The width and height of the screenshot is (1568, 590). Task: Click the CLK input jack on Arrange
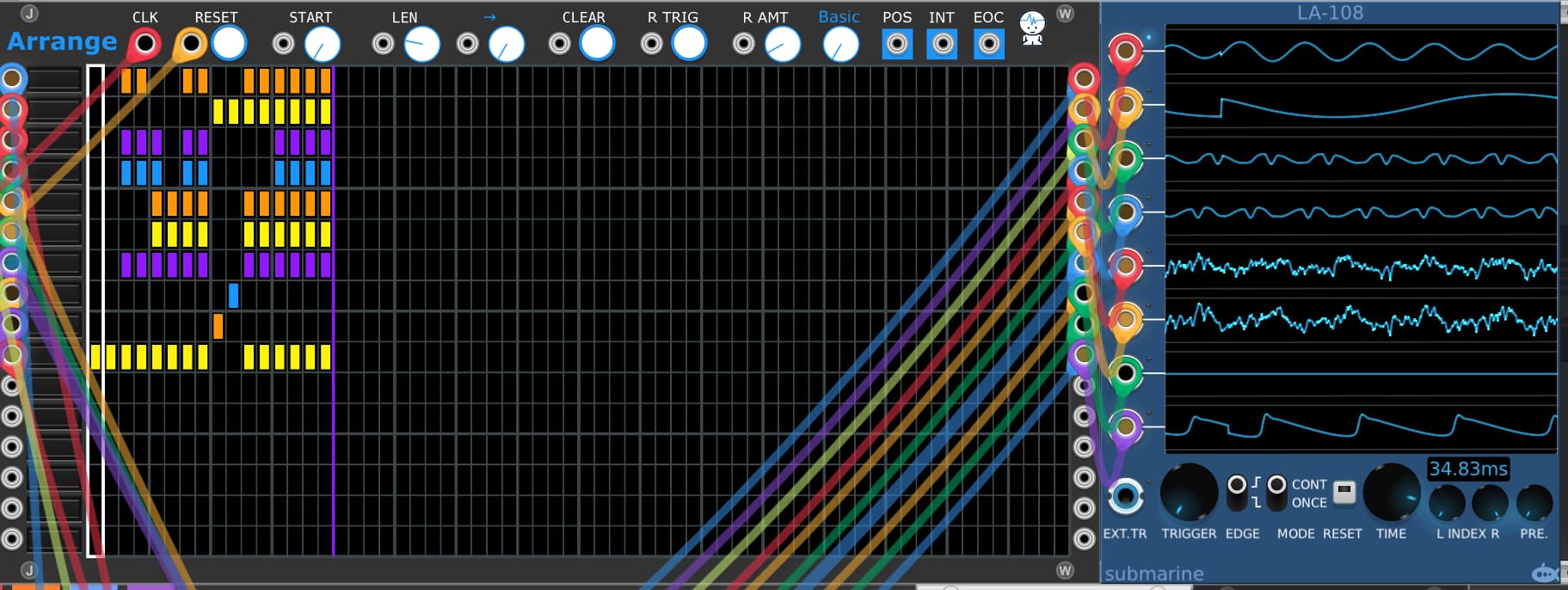click(145, 43)
